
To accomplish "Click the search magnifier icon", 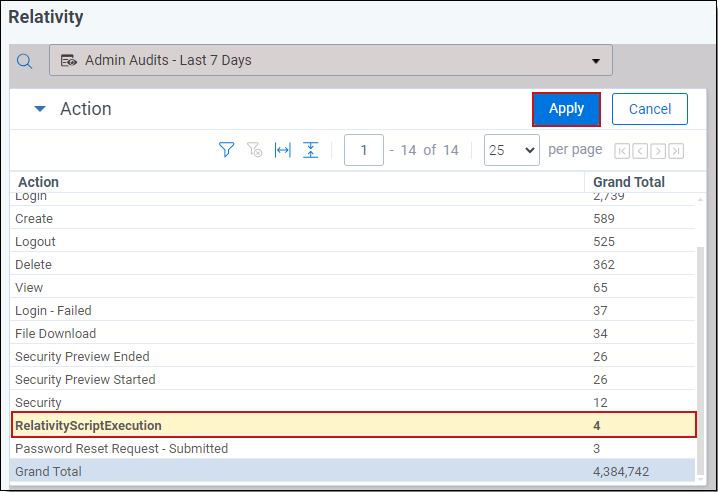I will pos(26,61).
